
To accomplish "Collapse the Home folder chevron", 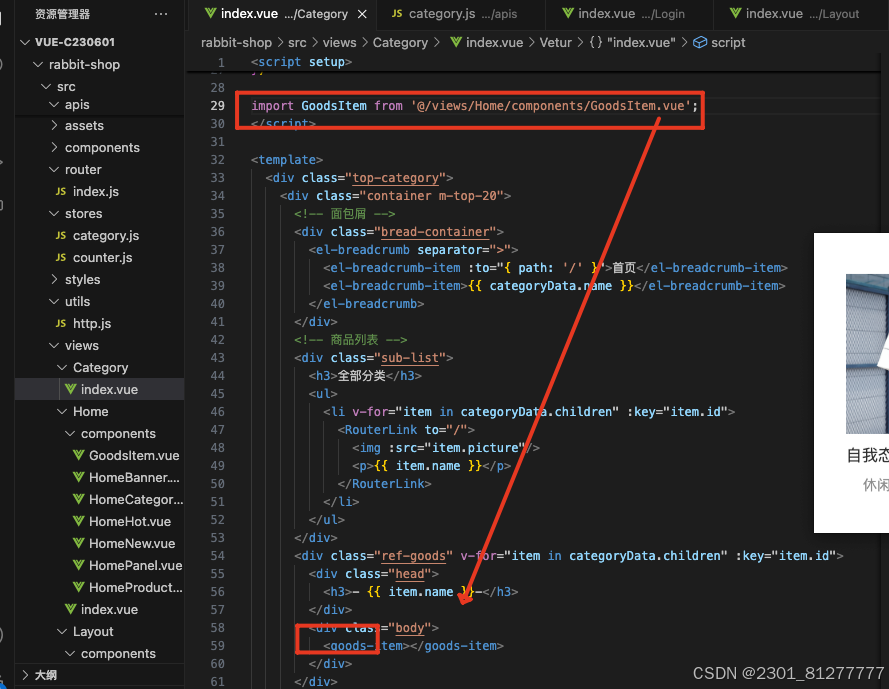I will 62,412.
